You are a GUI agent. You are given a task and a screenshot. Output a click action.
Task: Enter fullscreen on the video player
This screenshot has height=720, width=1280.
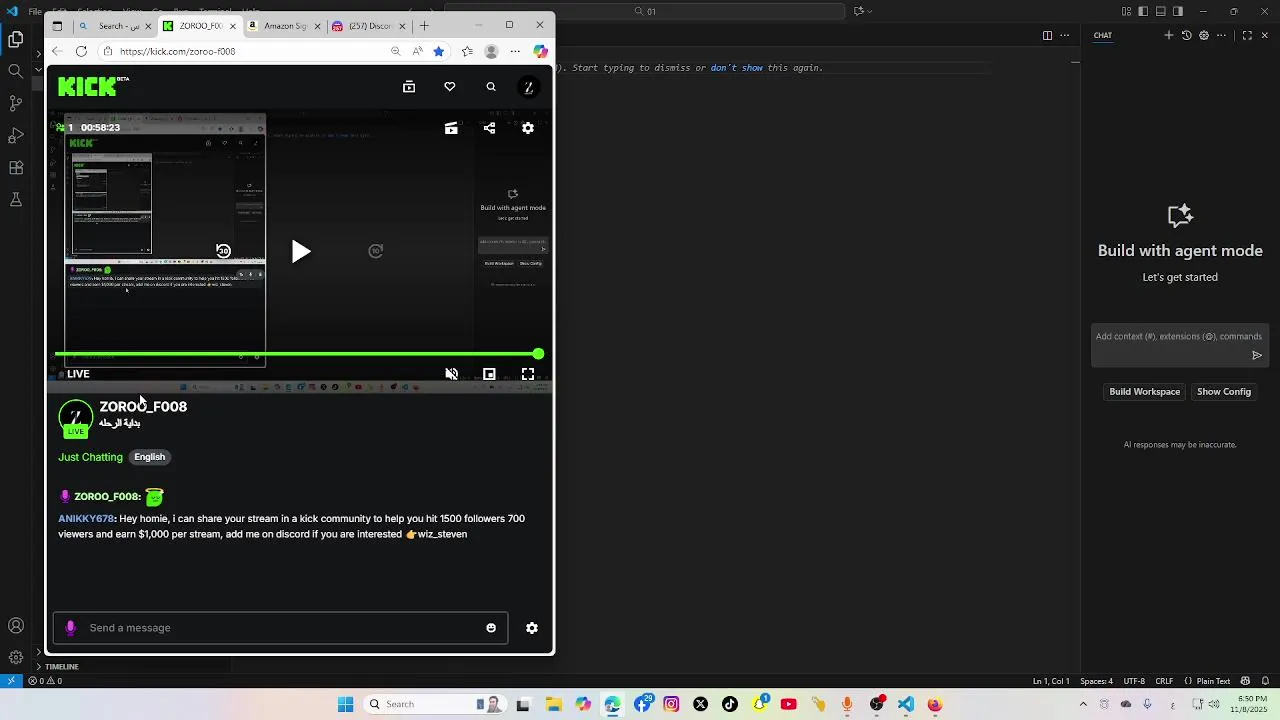[x=528, y=374]
